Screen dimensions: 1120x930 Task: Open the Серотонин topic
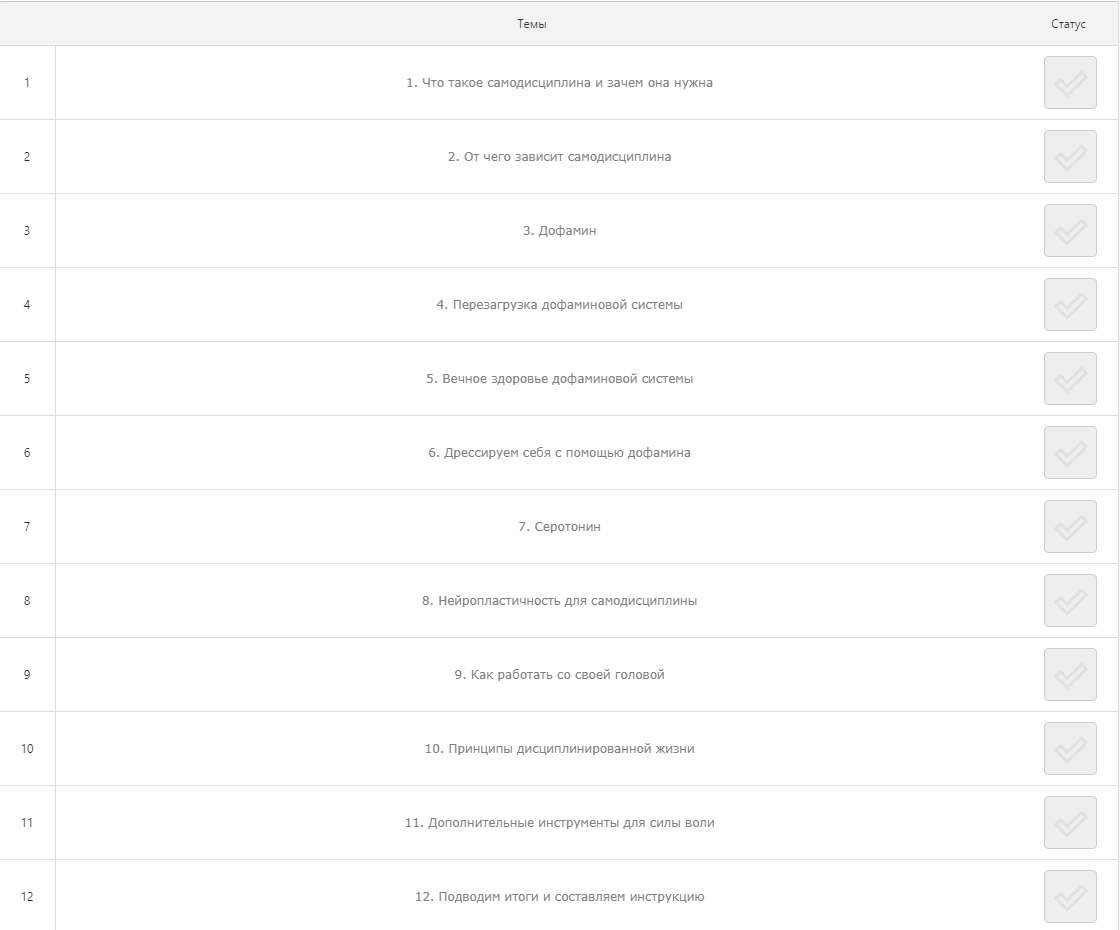click(559, 527)
